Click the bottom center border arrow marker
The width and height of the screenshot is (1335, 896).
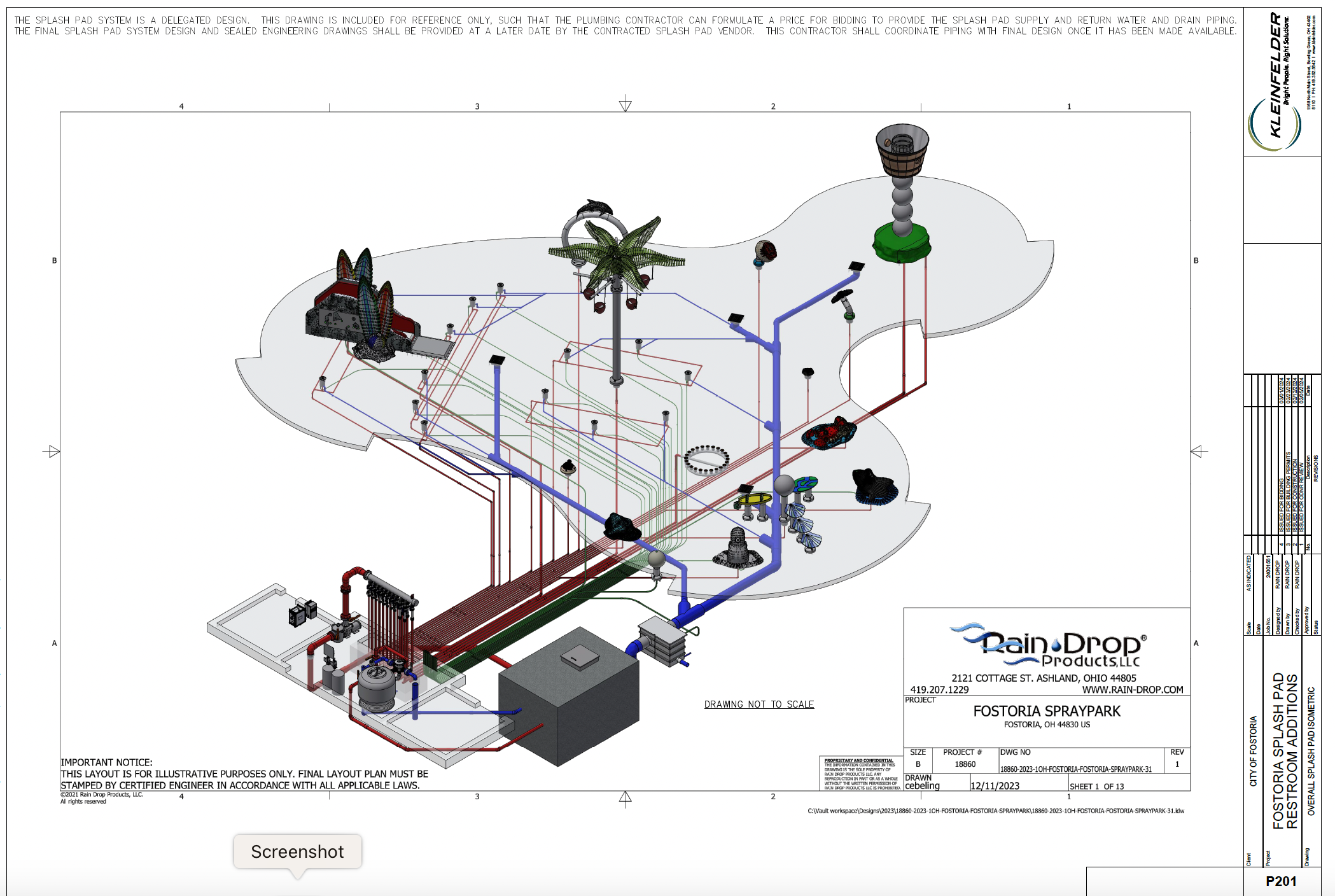point(626,799)
